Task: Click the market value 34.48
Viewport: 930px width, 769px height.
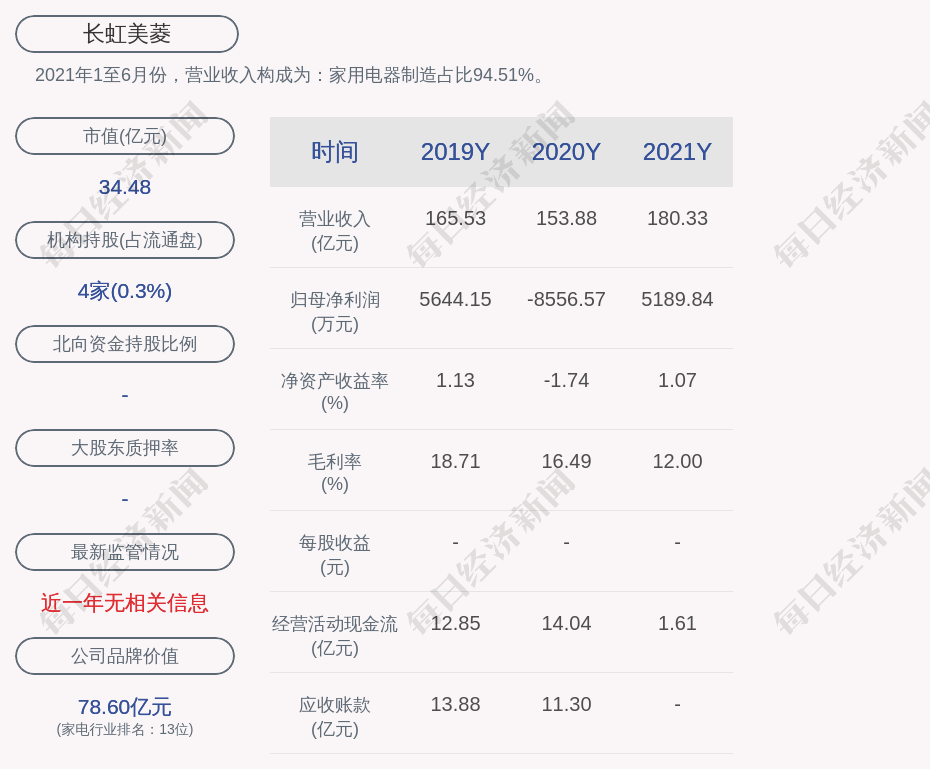Action: tap(125, 187)
